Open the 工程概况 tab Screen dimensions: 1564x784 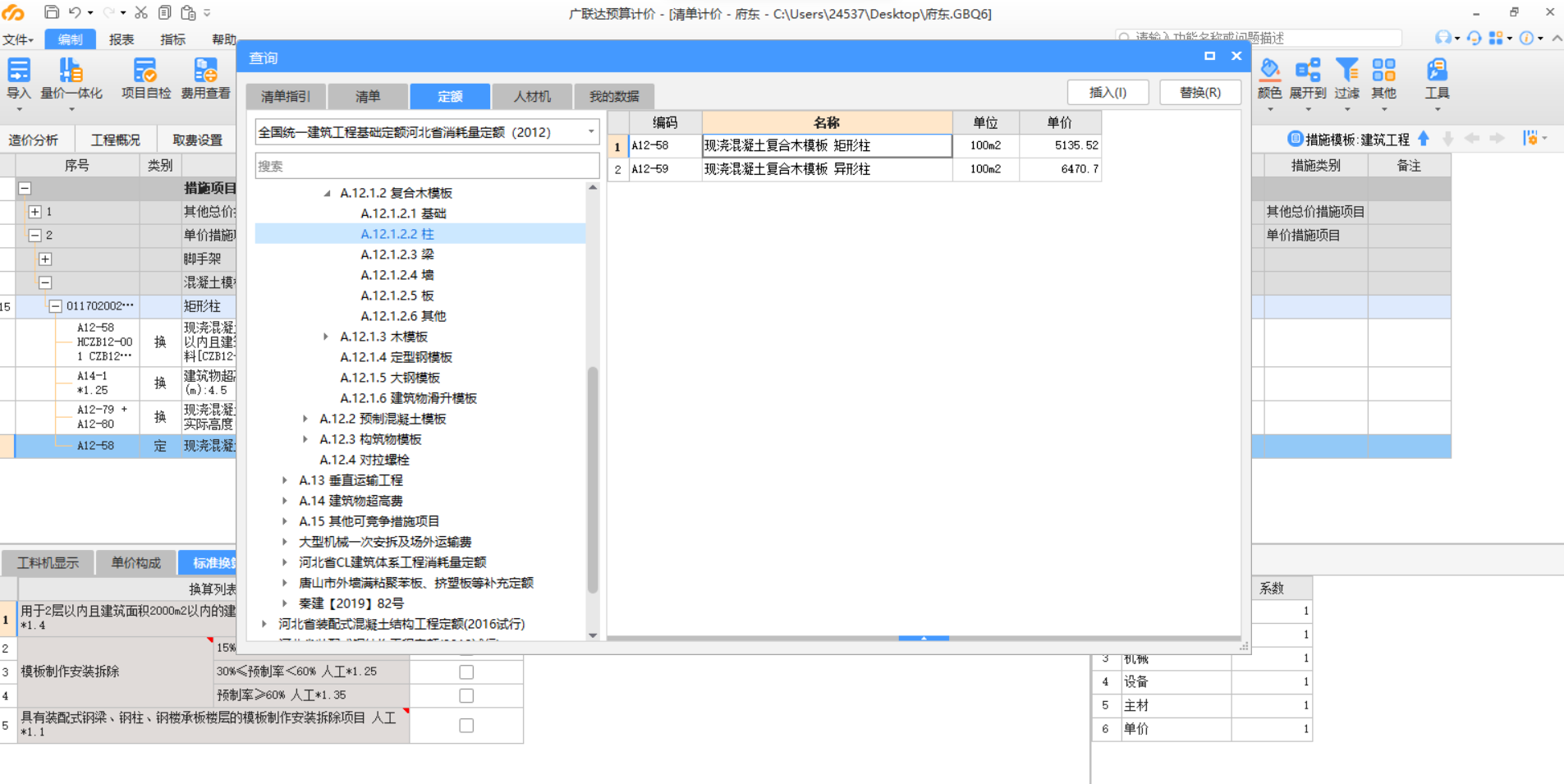115,140
